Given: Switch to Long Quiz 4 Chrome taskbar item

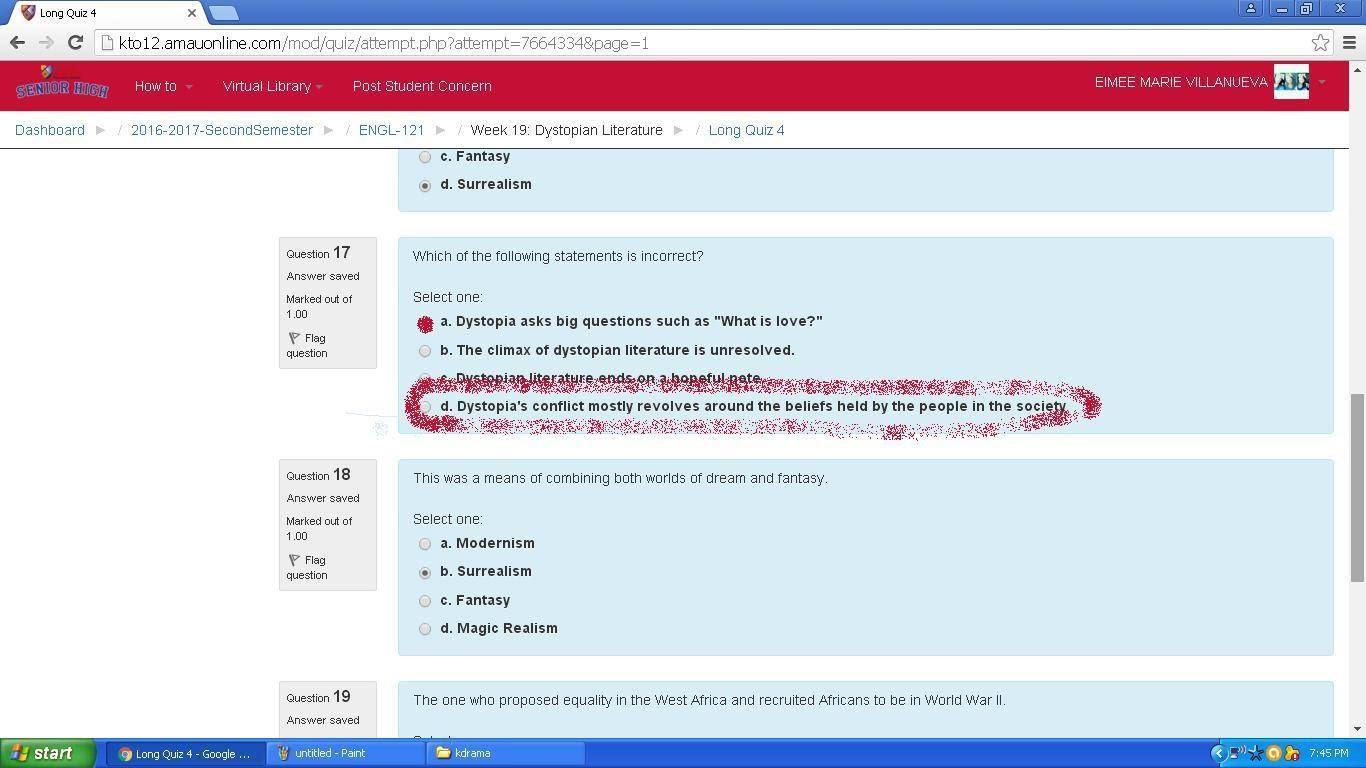Looking at the screenshot, I should 186,753.
